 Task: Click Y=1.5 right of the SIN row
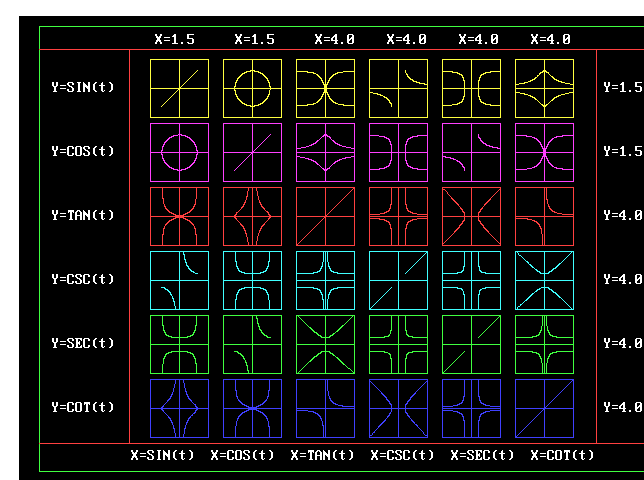tap(623, 87)
